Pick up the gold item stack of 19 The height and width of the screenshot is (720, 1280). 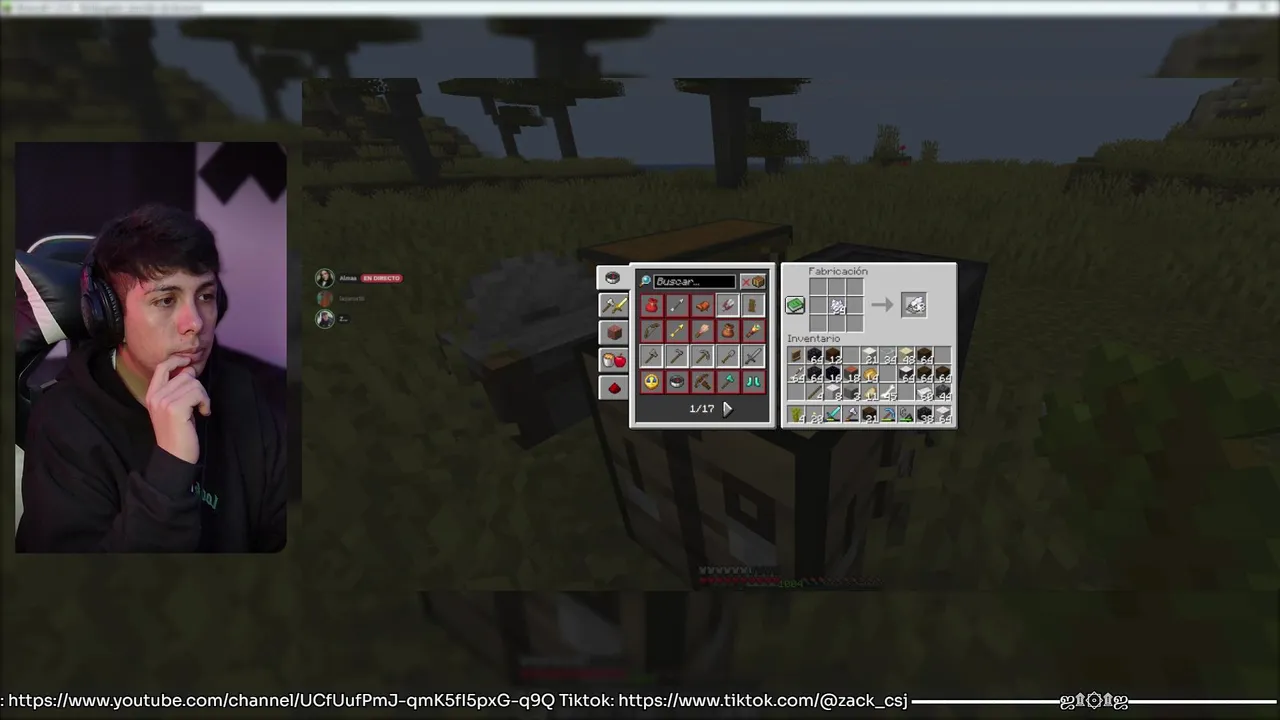coord(869,373)
